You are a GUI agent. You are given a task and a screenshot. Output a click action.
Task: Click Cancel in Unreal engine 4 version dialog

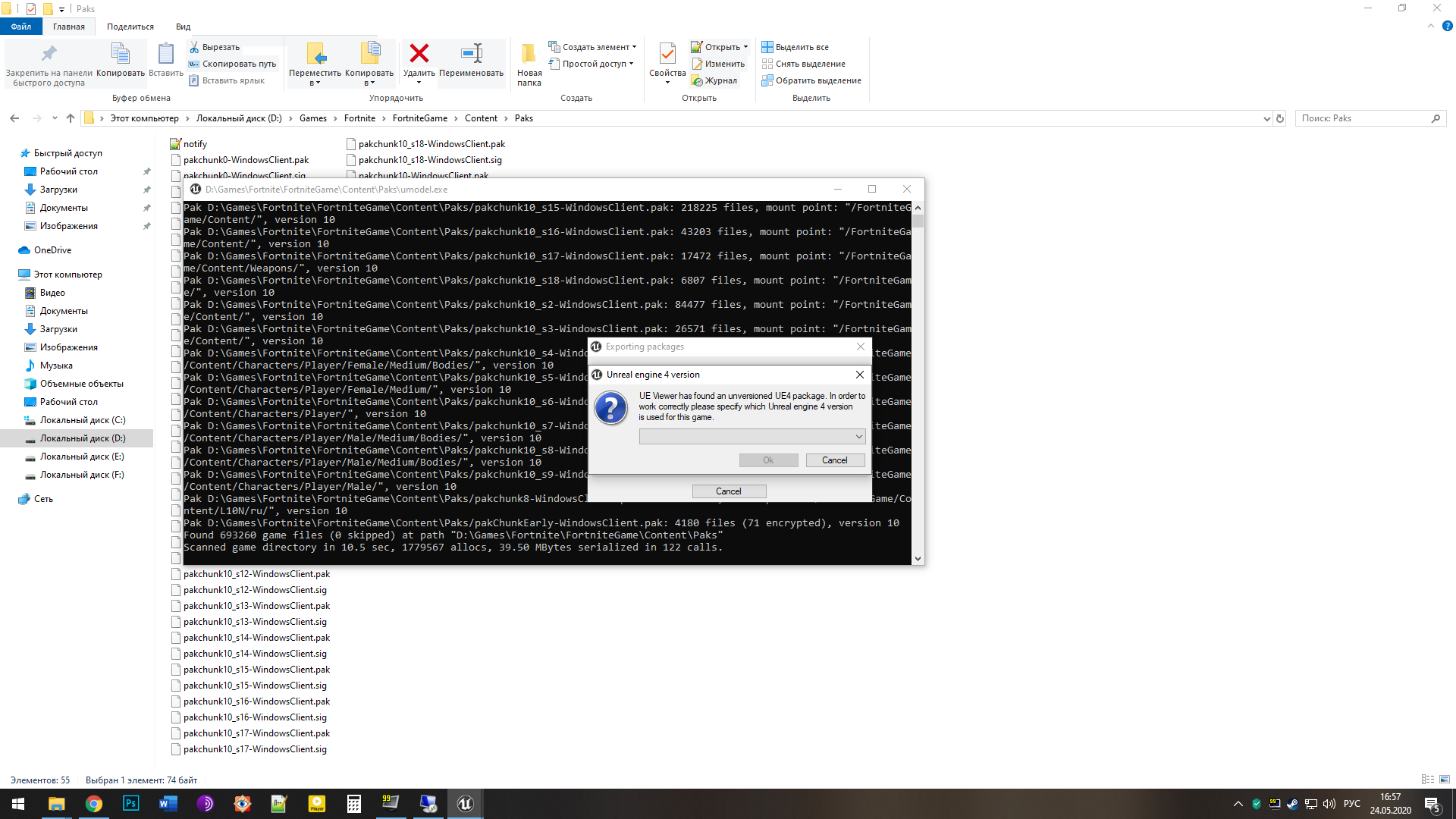(835, 460)
